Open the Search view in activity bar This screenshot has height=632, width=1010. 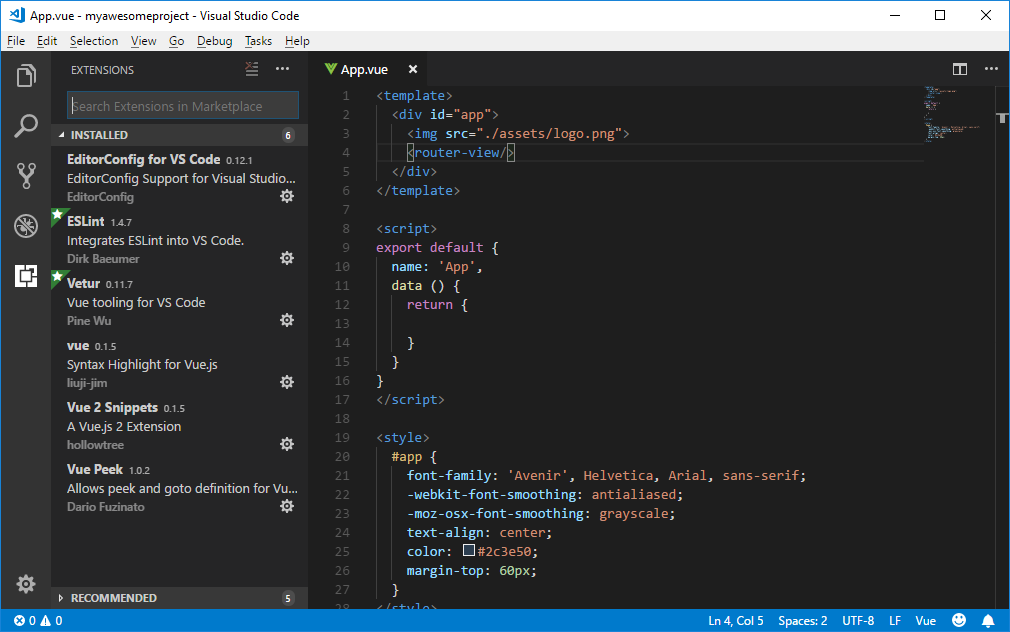pos(26,126)
